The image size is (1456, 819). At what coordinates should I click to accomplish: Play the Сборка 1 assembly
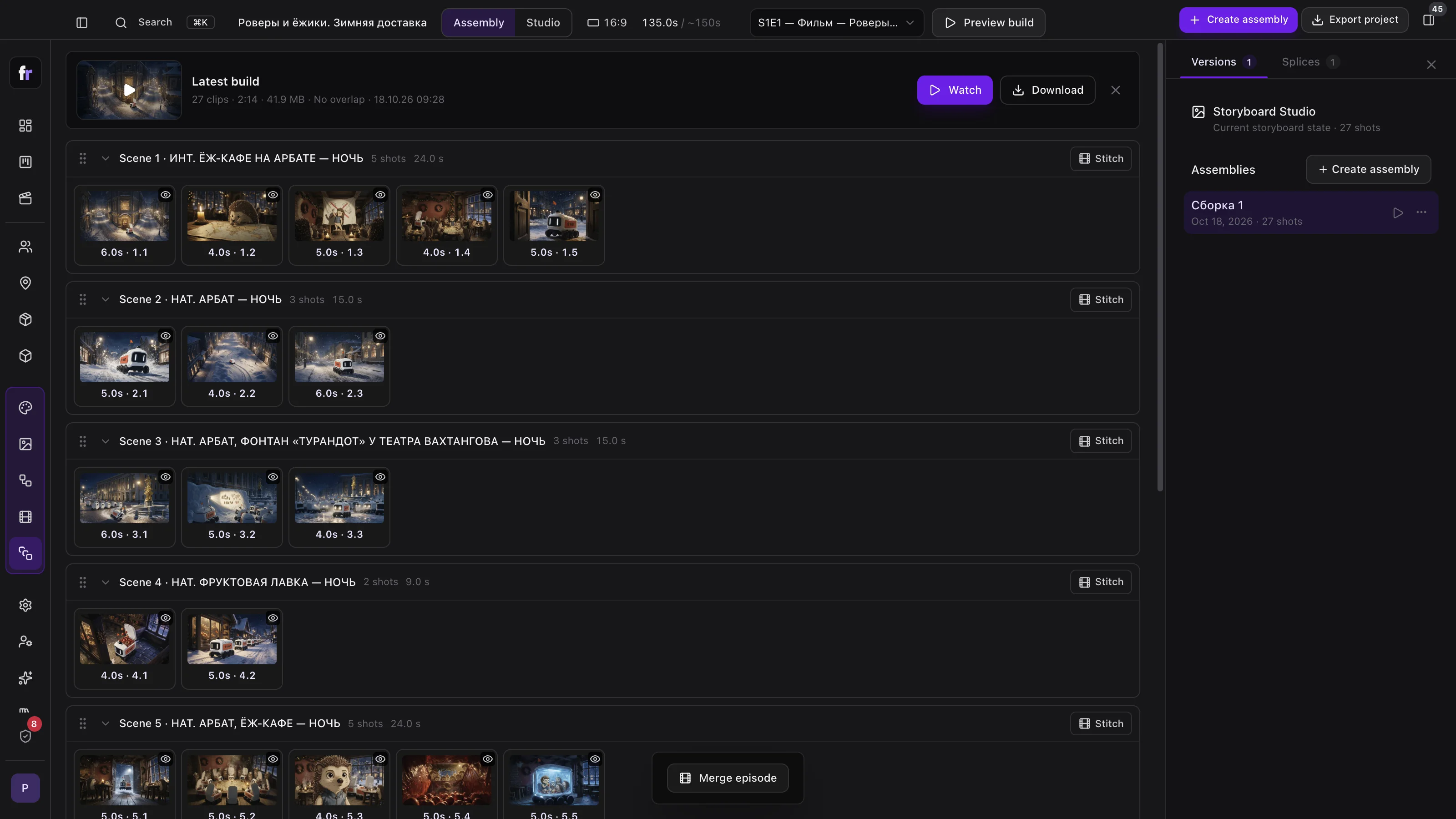point(1398,213)
